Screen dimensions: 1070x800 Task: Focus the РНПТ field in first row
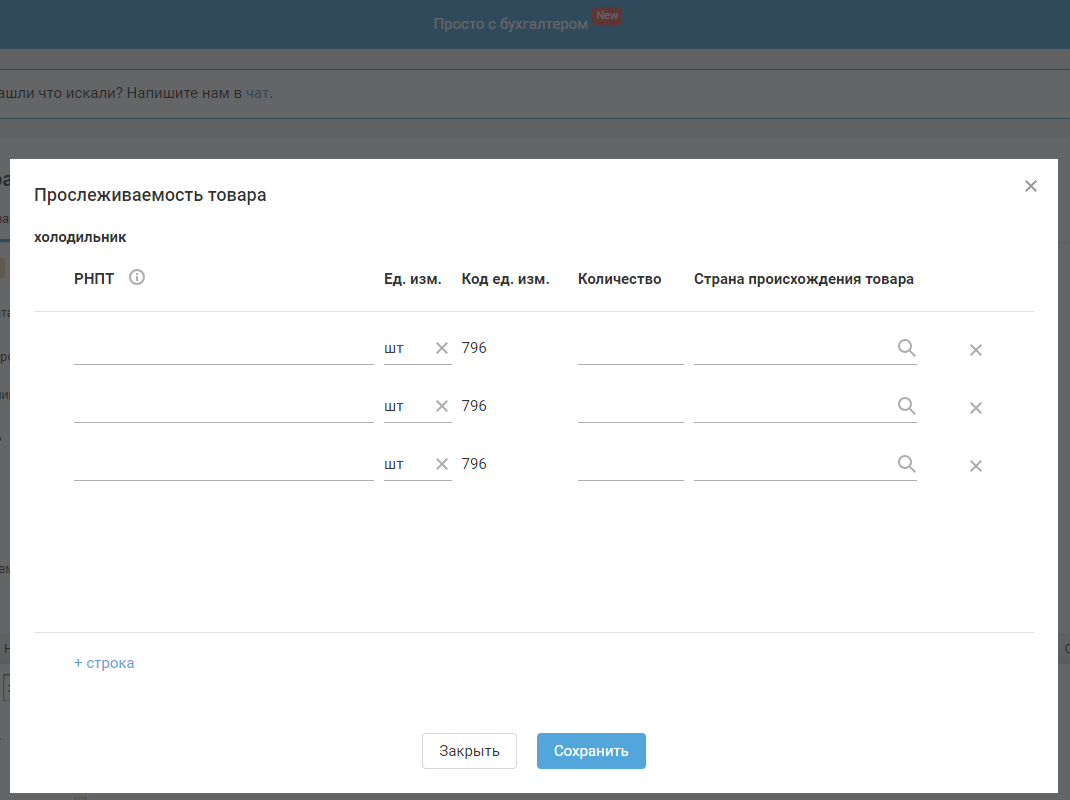tap(224, 349)
